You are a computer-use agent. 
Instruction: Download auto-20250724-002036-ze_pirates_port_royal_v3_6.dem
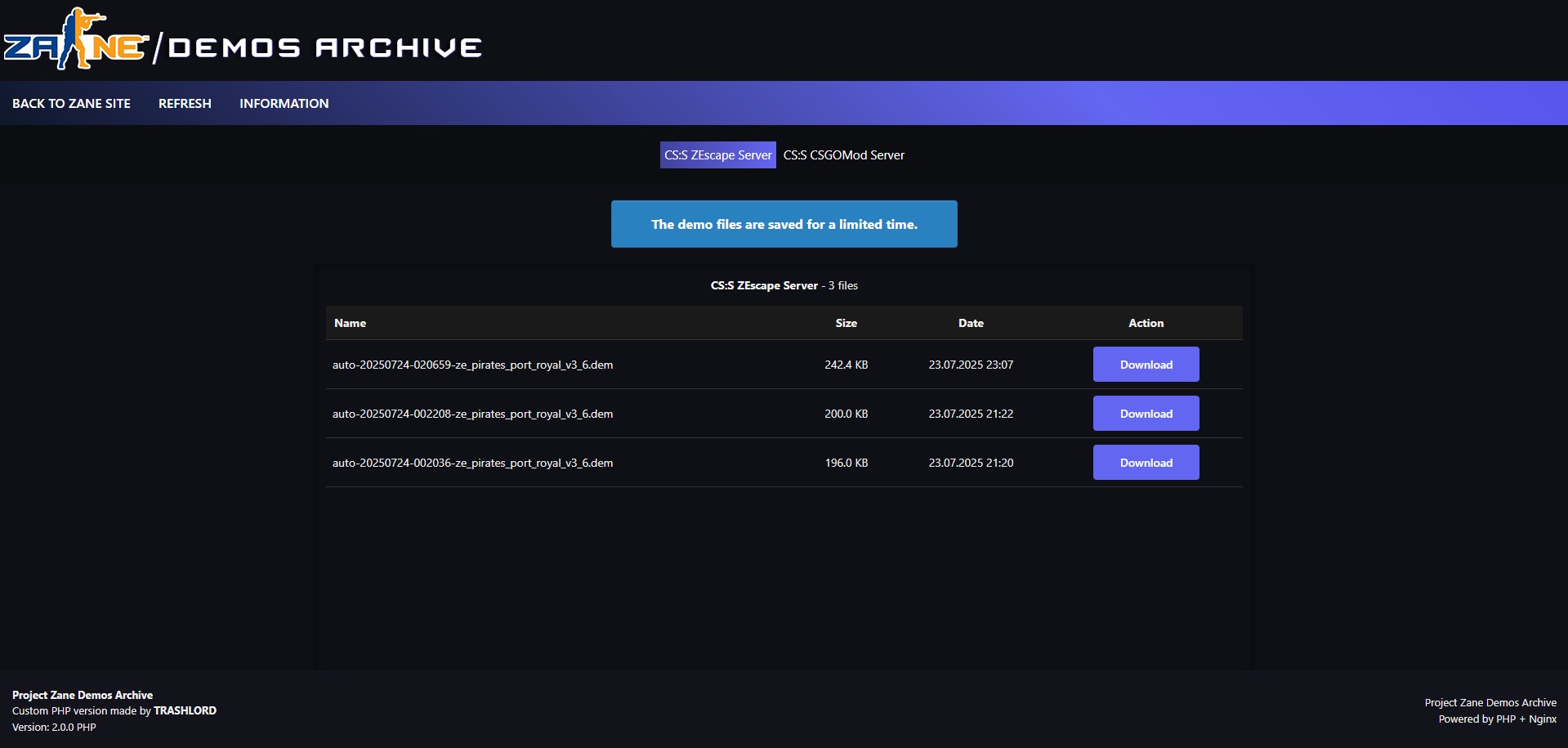tap(1146, 462)
